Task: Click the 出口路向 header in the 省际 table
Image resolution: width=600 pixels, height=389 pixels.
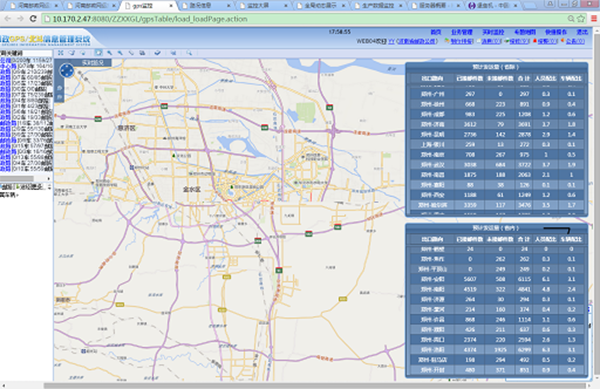Action: [x=432, y=78]
